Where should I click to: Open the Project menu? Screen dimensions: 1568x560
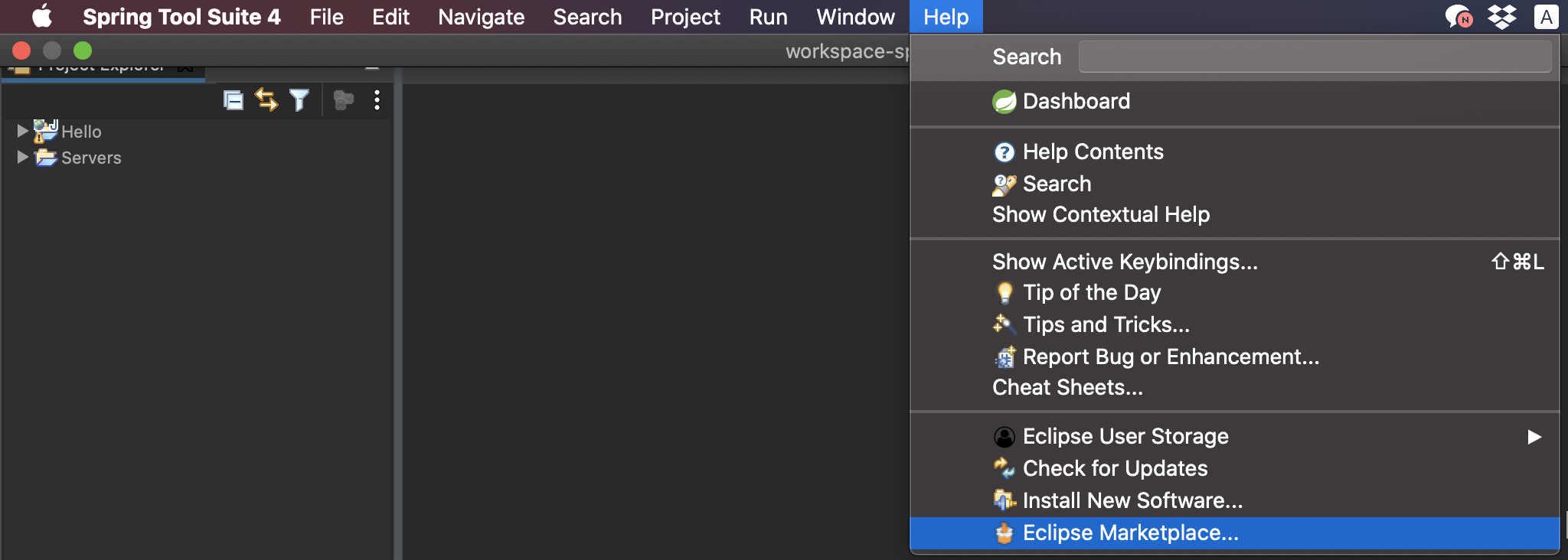click(685, 17)
